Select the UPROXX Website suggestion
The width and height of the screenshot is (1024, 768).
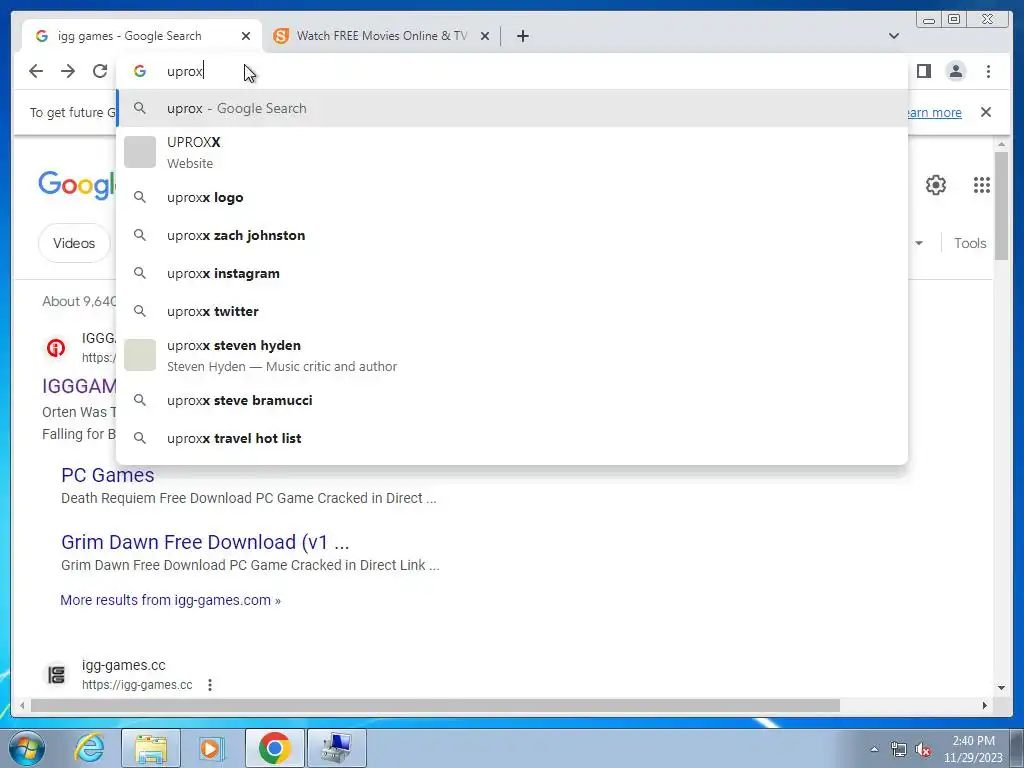(x=512, y=152)
